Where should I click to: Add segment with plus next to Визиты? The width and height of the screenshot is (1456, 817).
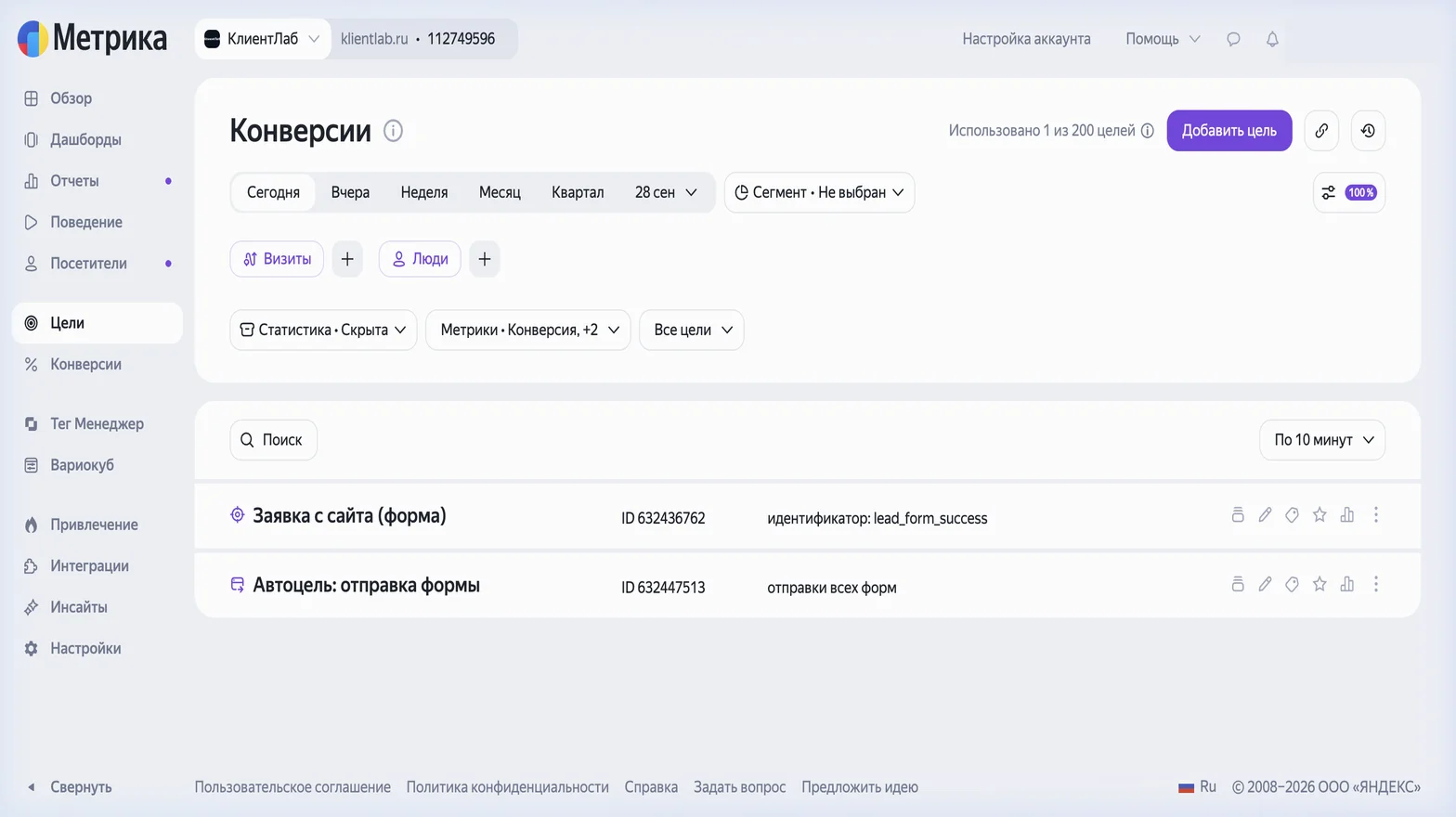[347, 259]
